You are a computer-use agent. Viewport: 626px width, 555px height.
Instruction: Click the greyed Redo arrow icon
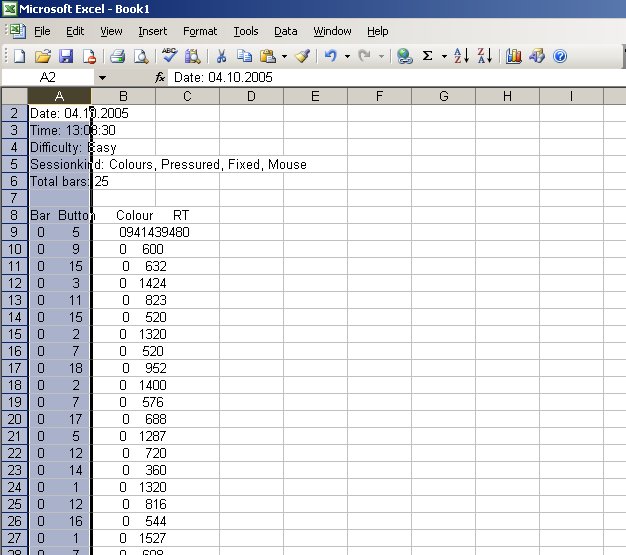pyautogui.click(x=365, y=56)
